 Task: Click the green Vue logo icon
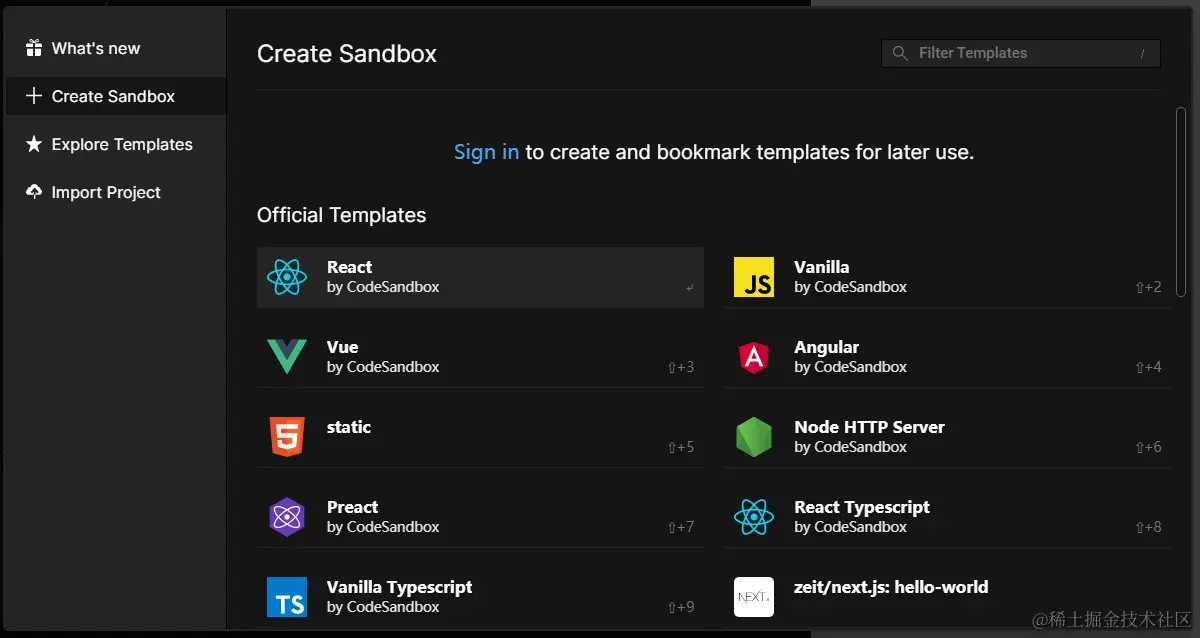click(x=287, y=357)
